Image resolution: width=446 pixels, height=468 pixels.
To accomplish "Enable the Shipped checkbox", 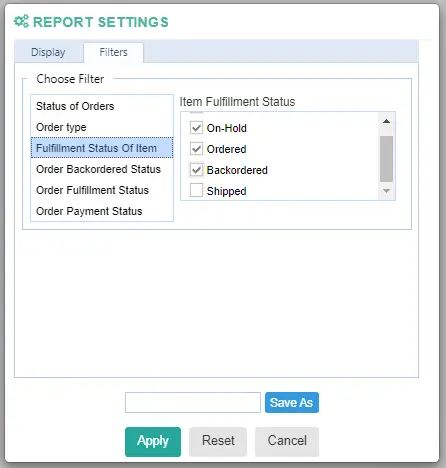I will click(x=196, y=191).
